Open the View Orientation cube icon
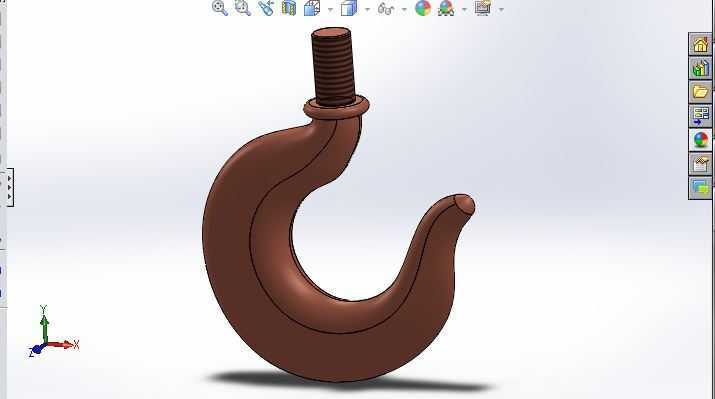This screenshot has height=399, width=715. (312, 8)
